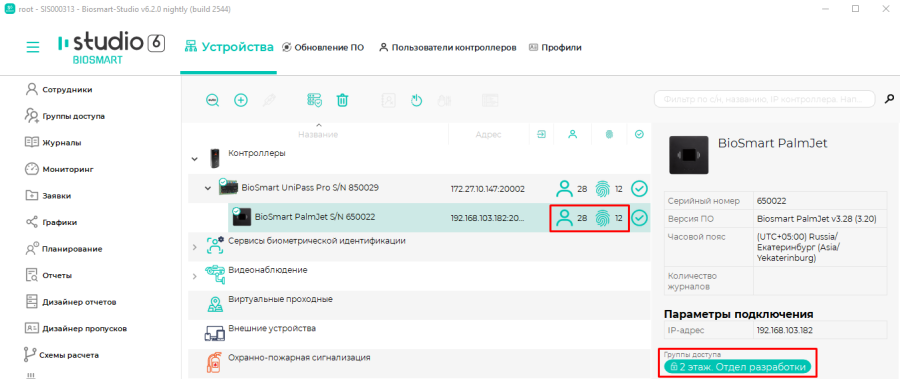
Task: Click status checkmark in PalmJet row
Action: [639, 218]
